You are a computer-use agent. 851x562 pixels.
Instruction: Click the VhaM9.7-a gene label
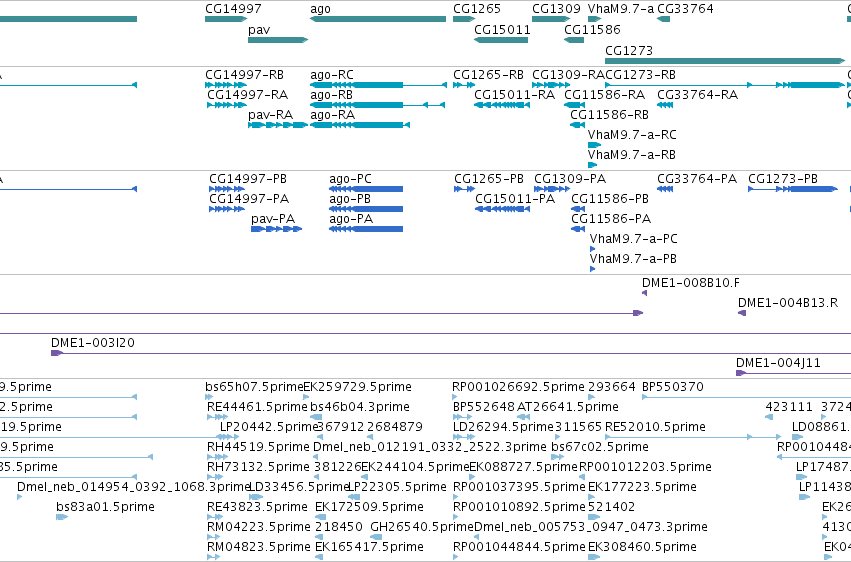(x=621, y=9)
